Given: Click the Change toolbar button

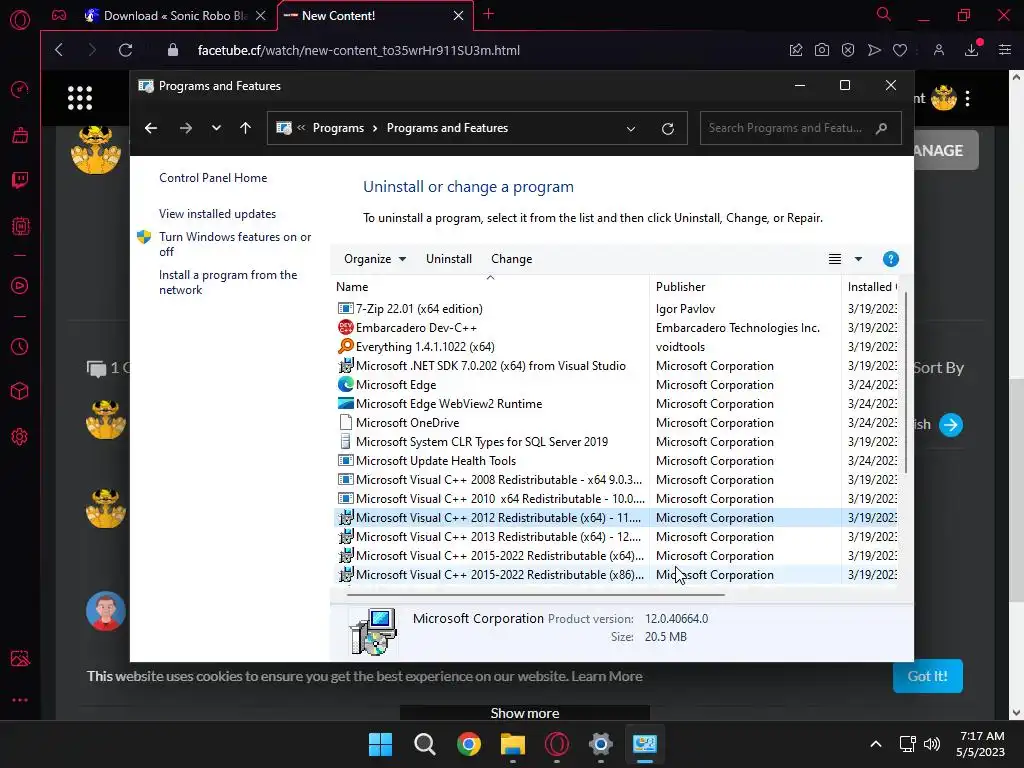Looking at the screenshot, I should click(x=511, y=259).
